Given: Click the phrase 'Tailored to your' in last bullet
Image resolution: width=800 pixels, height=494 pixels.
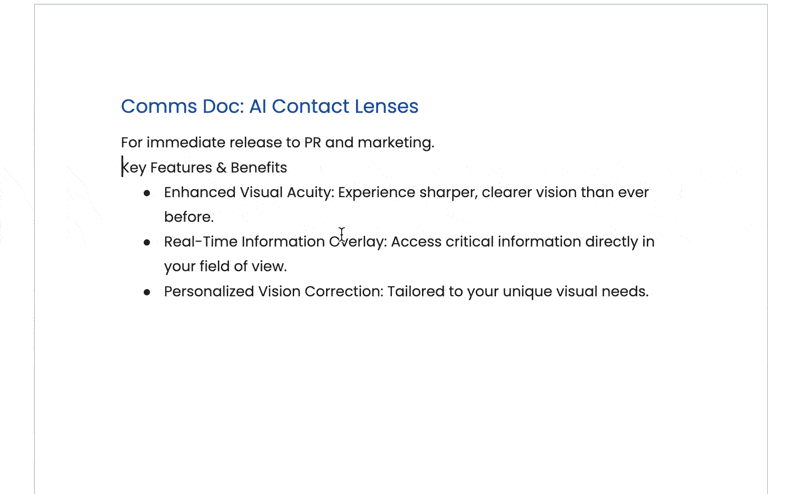Looking at the screenshot, I should pyautogui.click(x=443, y=291).
